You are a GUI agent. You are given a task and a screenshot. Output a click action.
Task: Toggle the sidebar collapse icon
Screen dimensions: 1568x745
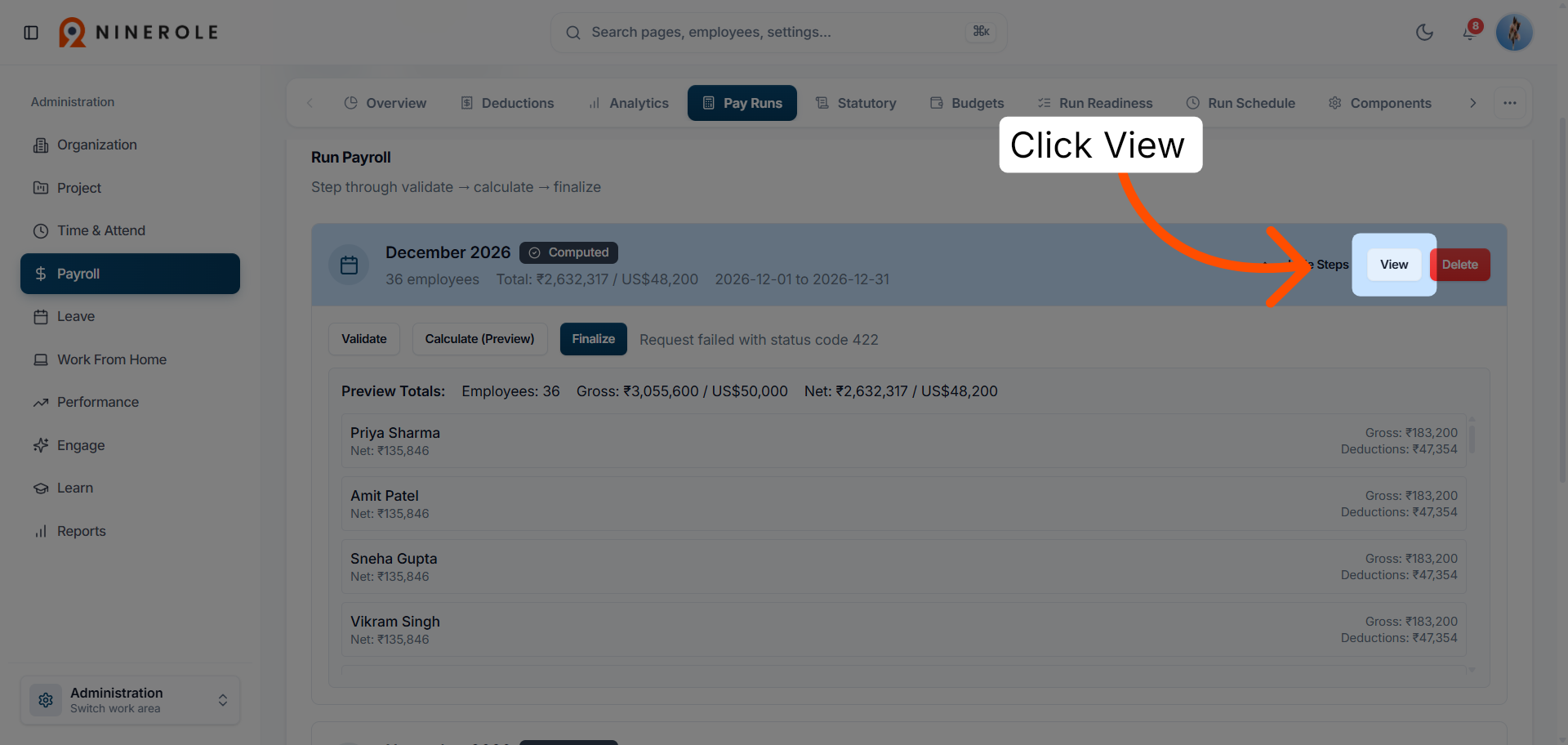pyautogui.click(x=31, y=33)
